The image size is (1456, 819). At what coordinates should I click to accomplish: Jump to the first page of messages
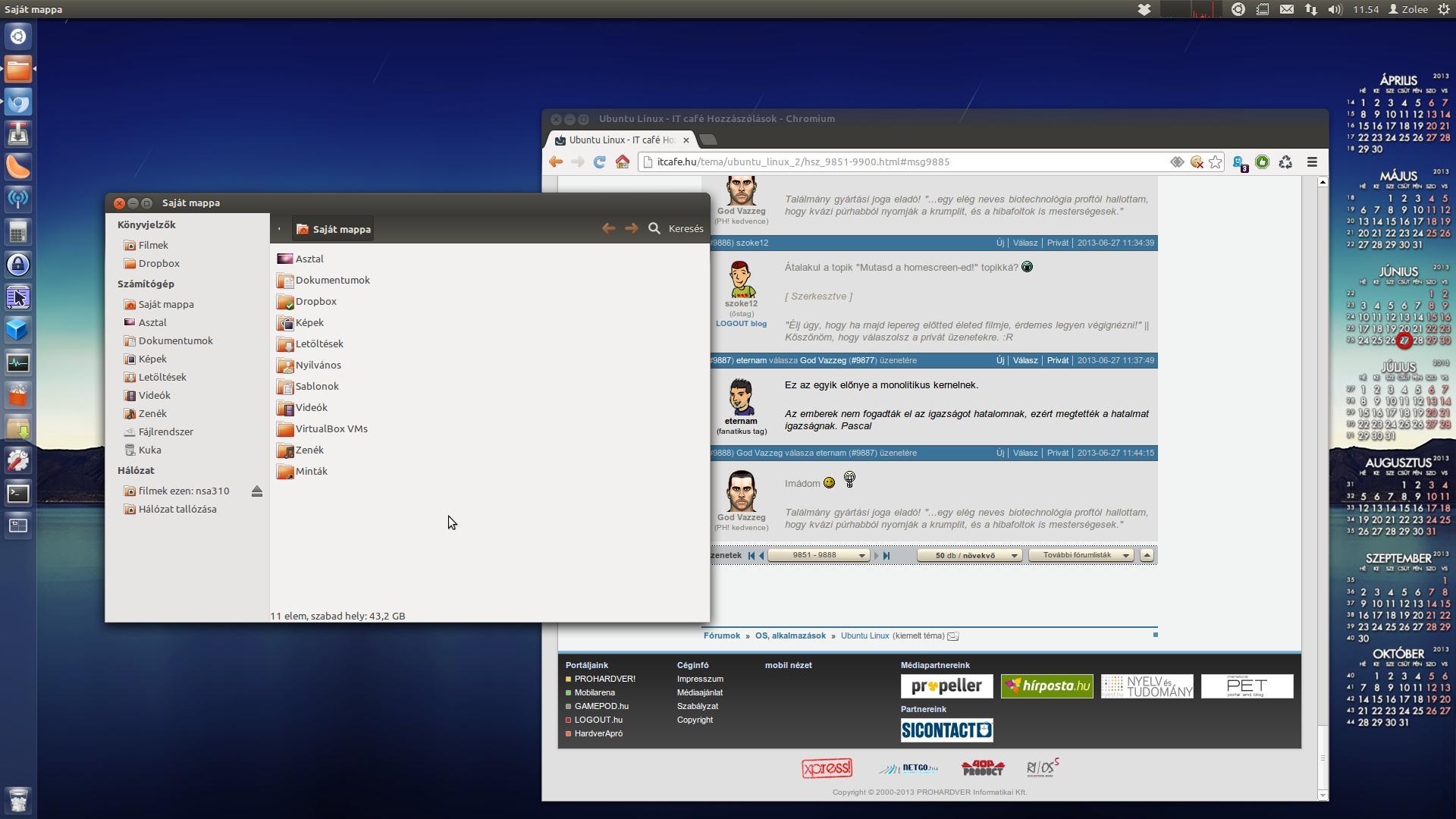pyautogui.click(x=752, y=556)
